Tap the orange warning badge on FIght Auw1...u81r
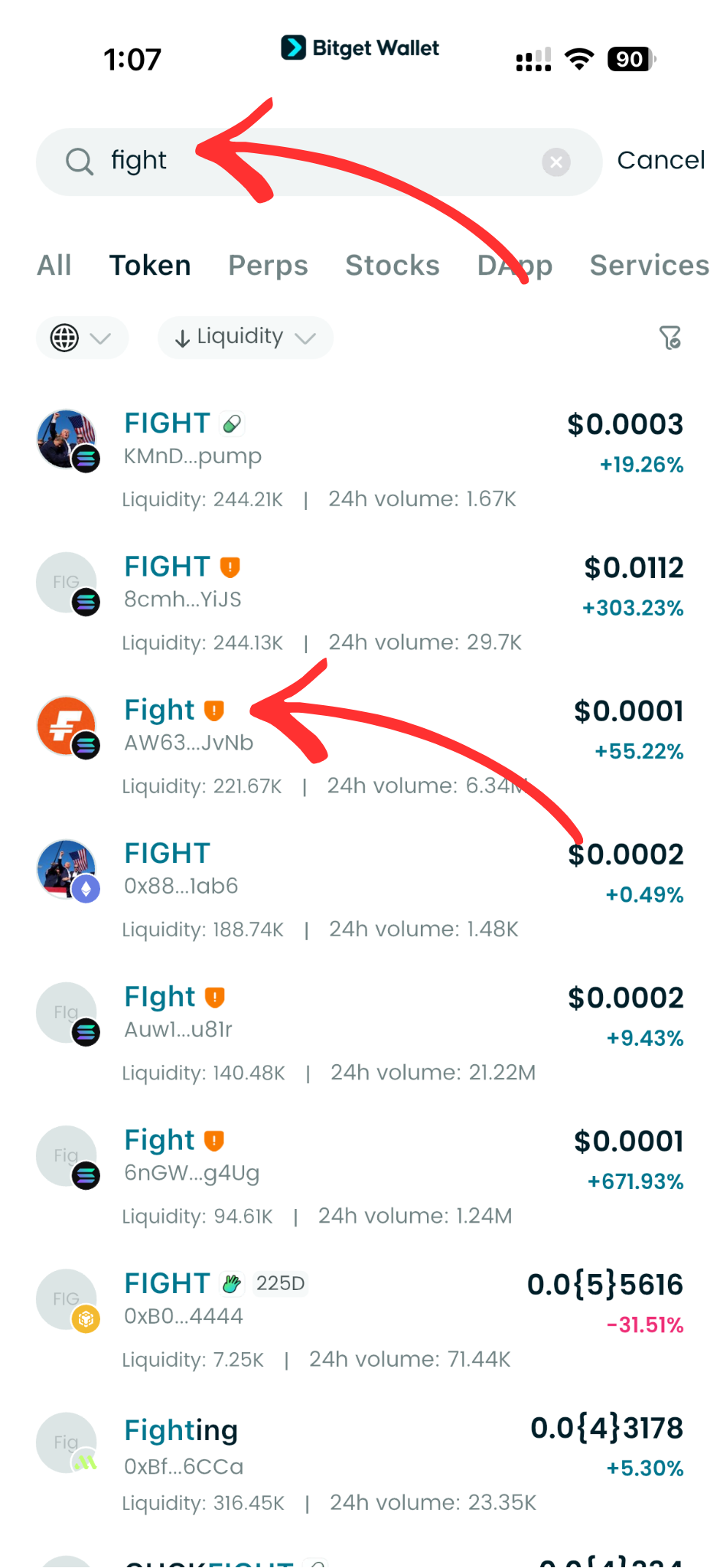This screenshot has width=720, height=1568. click(215, 997)
